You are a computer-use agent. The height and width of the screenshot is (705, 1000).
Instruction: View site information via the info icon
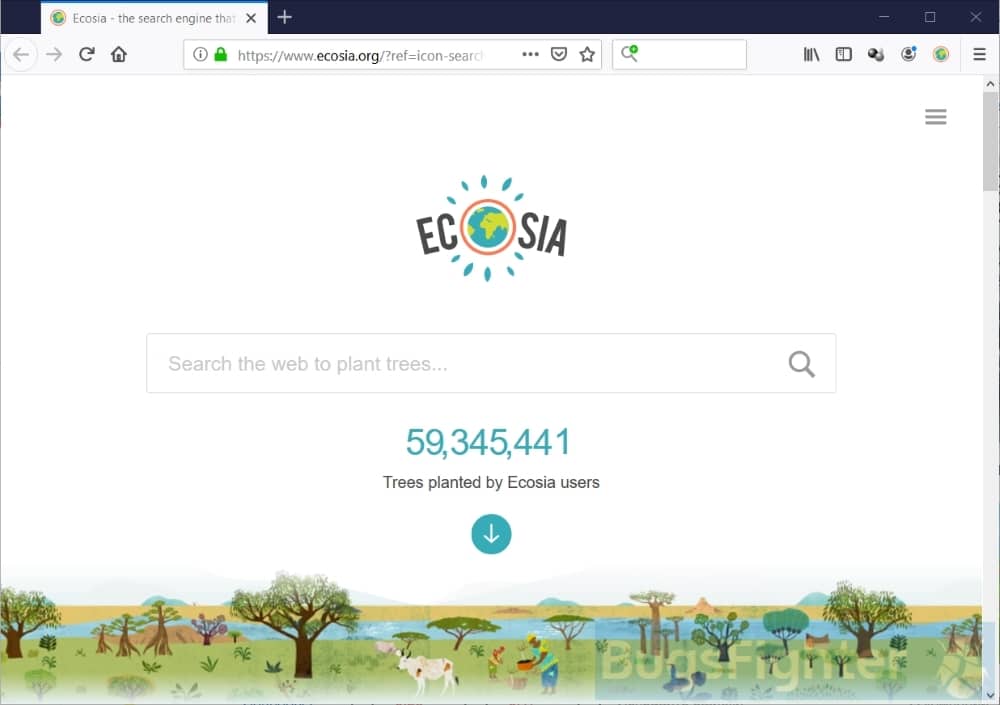(x=200, y=55)
